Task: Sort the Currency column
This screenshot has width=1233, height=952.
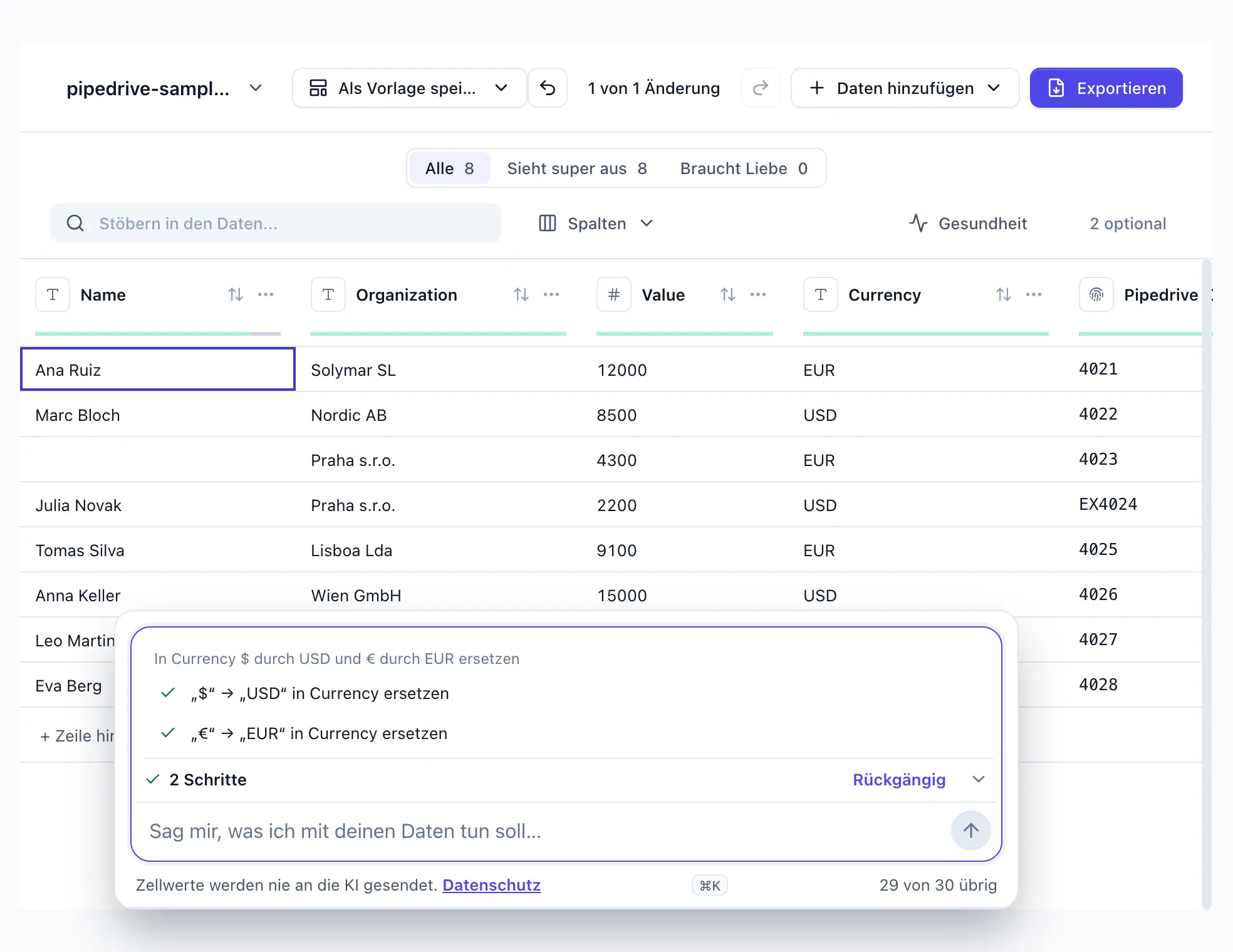Action: click(x=1004, y=294)
